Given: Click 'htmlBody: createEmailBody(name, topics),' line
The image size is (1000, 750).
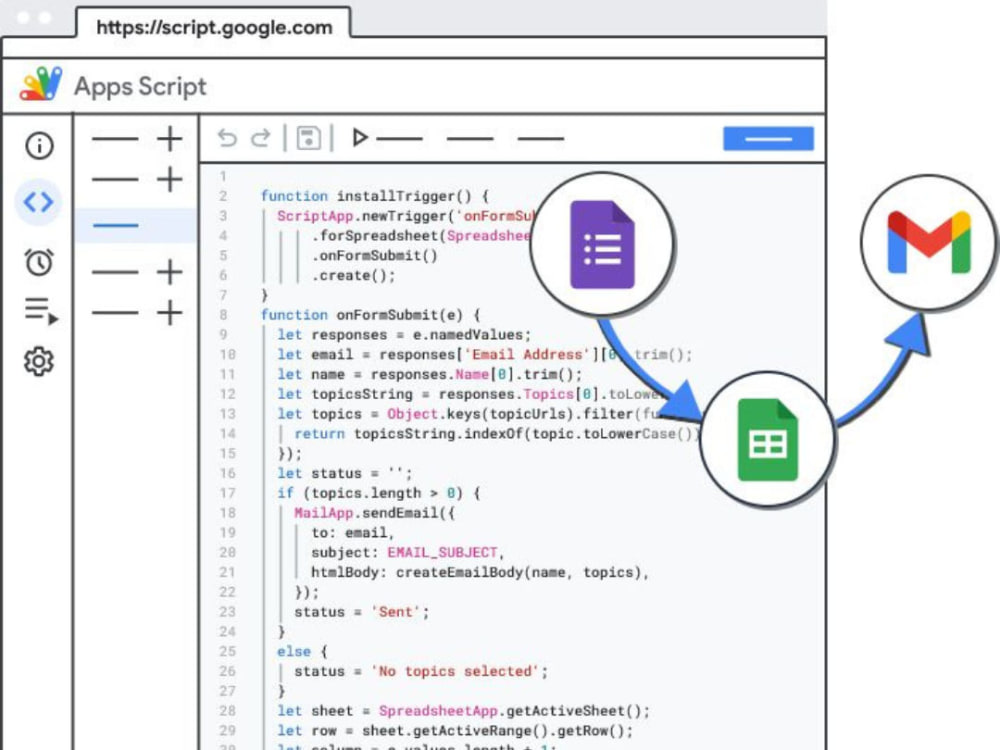Looking at the screenshot, I should coord(480,572).
